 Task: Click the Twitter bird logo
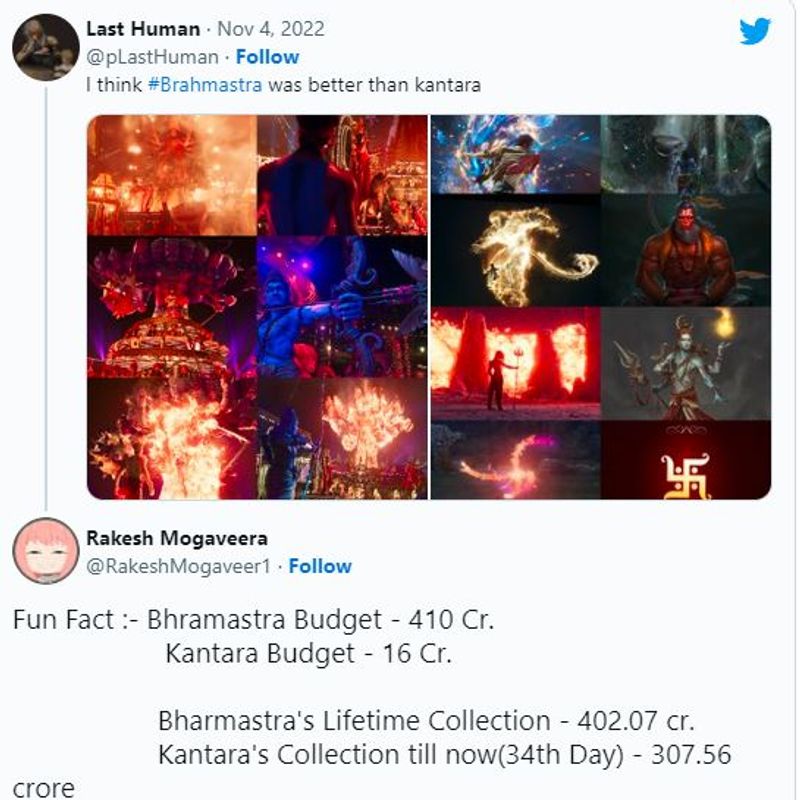tap(755, 31)
